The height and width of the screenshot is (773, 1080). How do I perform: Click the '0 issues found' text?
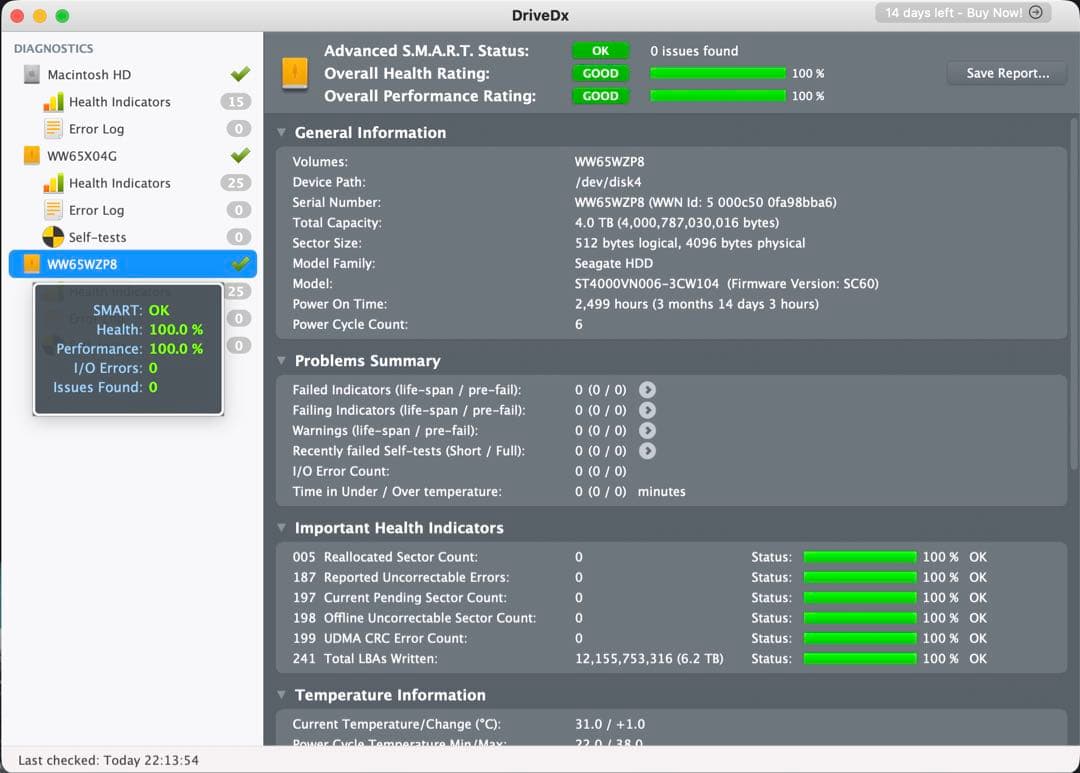(x=694, y=51)
